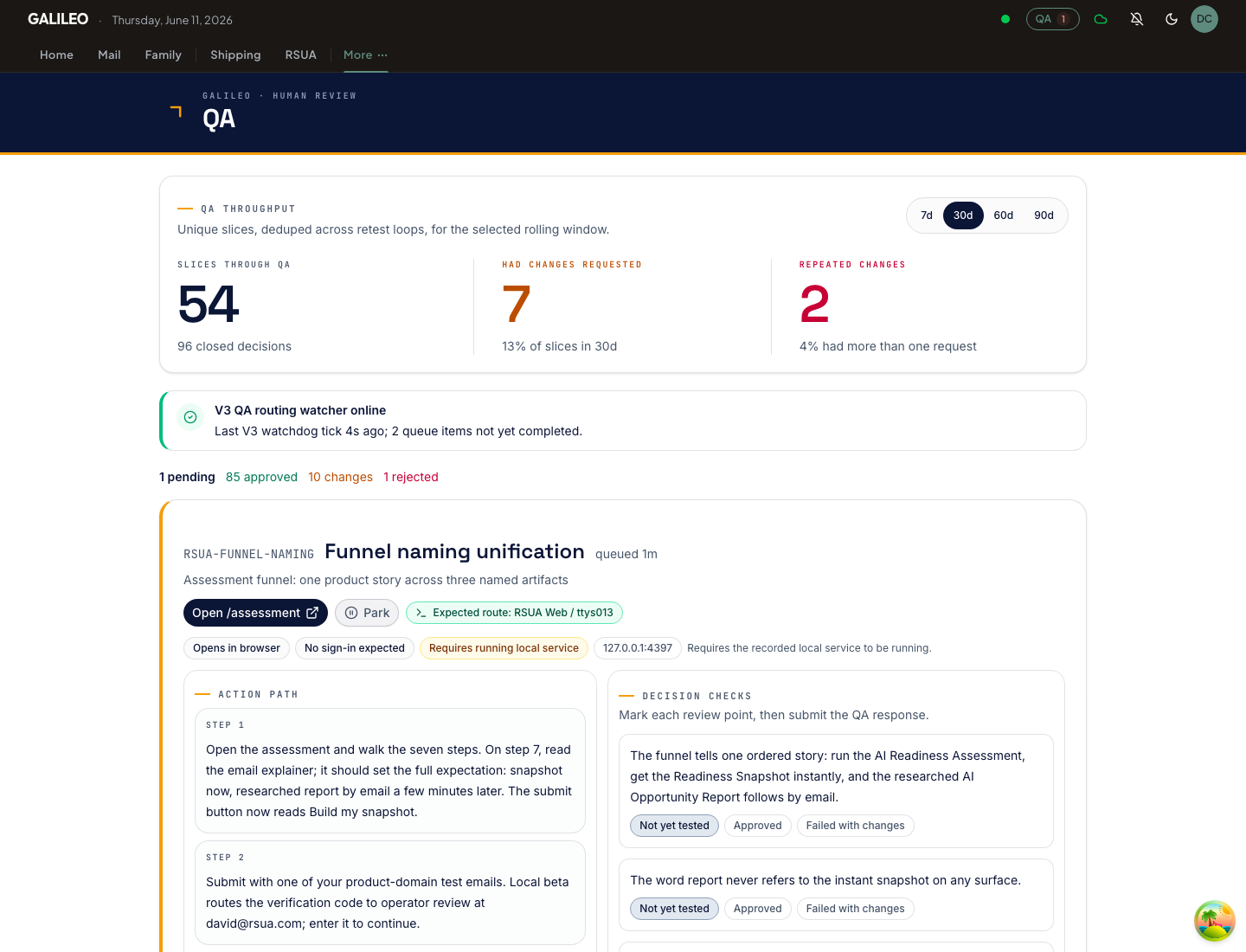The image size is (1246, 952).
Task: Click the GALILEO logo
Action: click(58, 19)
